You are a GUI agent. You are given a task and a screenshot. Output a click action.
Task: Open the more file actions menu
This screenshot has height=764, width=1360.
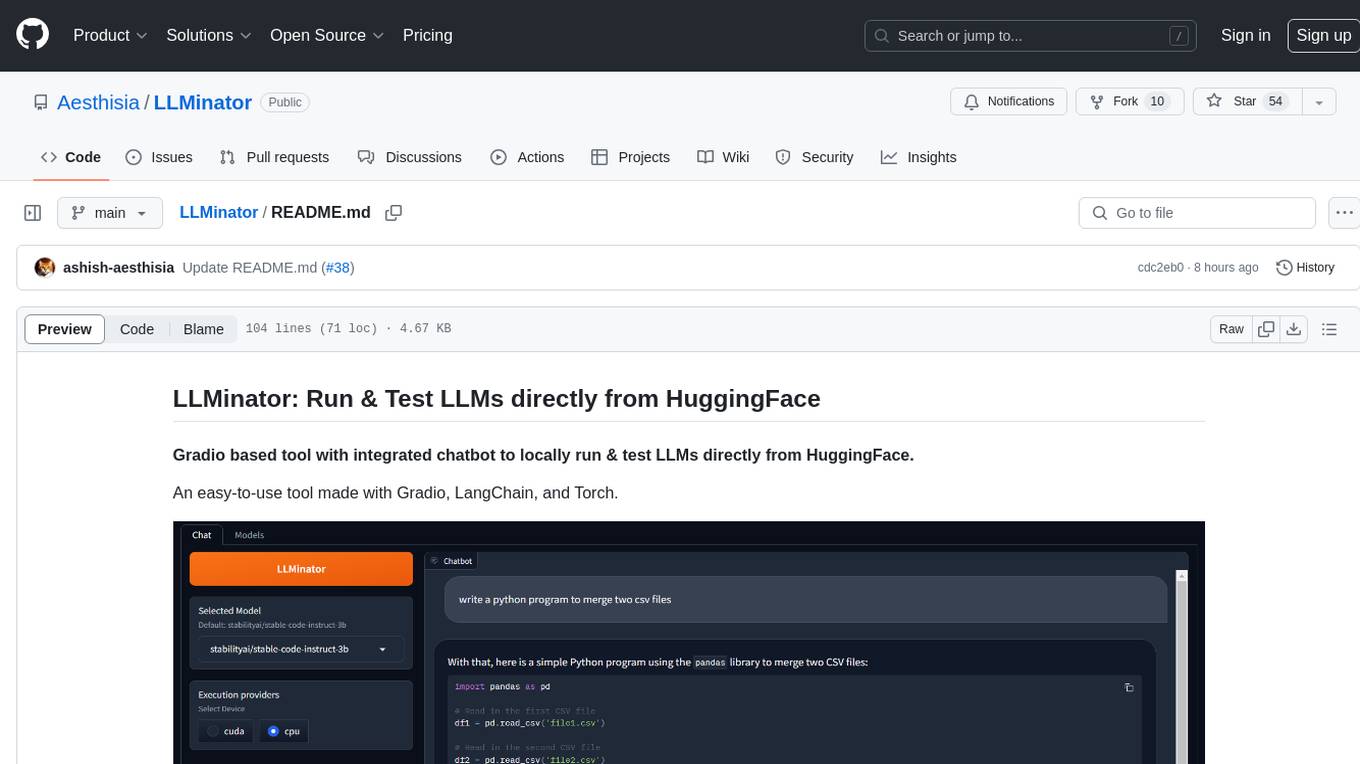click(x=1344, y=213)
